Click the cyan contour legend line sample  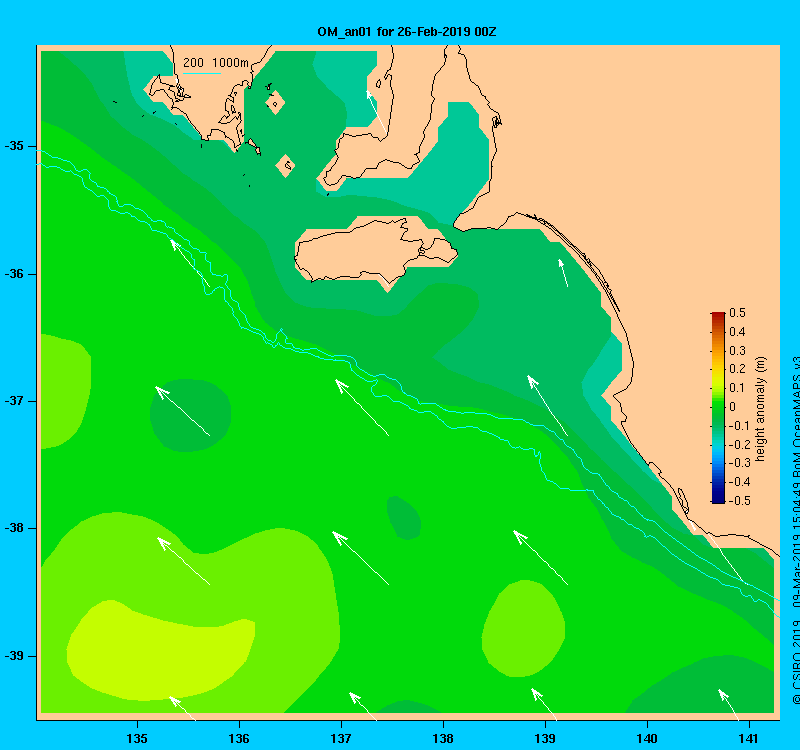coord(202,73)
